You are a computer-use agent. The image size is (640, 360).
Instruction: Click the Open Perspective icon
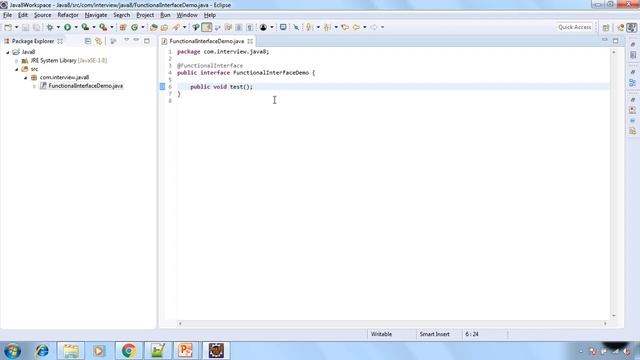tap(606, 27)
